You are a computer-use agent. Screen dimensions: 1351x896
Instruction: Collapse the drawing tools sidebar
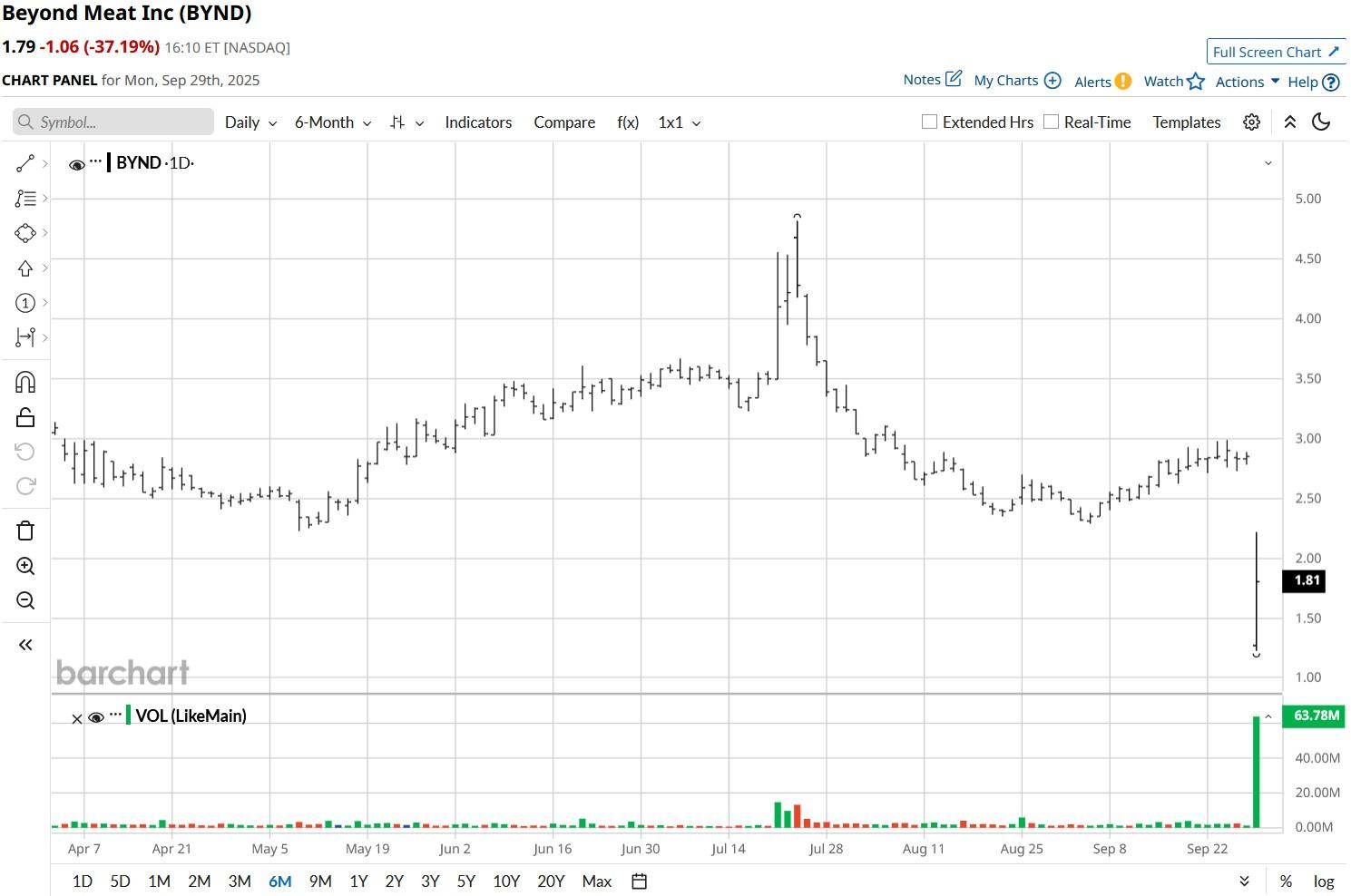[x=25, y=645]
